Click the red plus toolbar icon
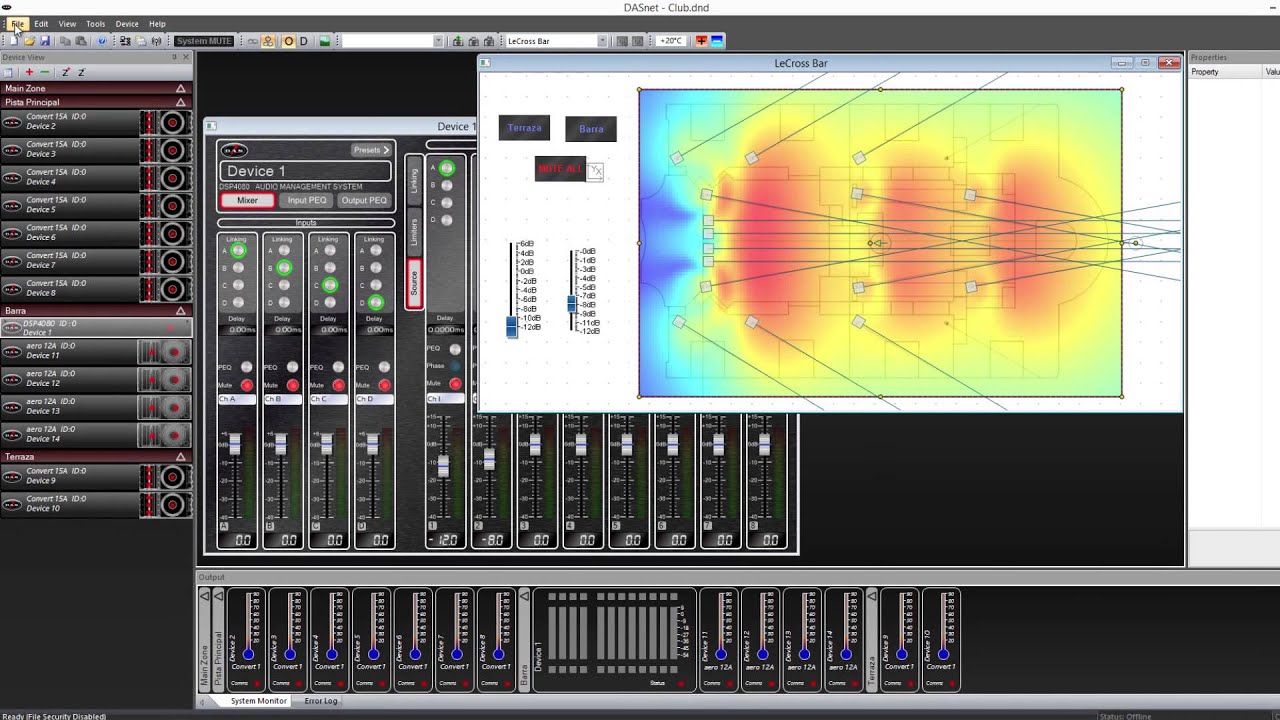Image resolution: width=1280 pixels, height=720 pixels. [701, 41]
